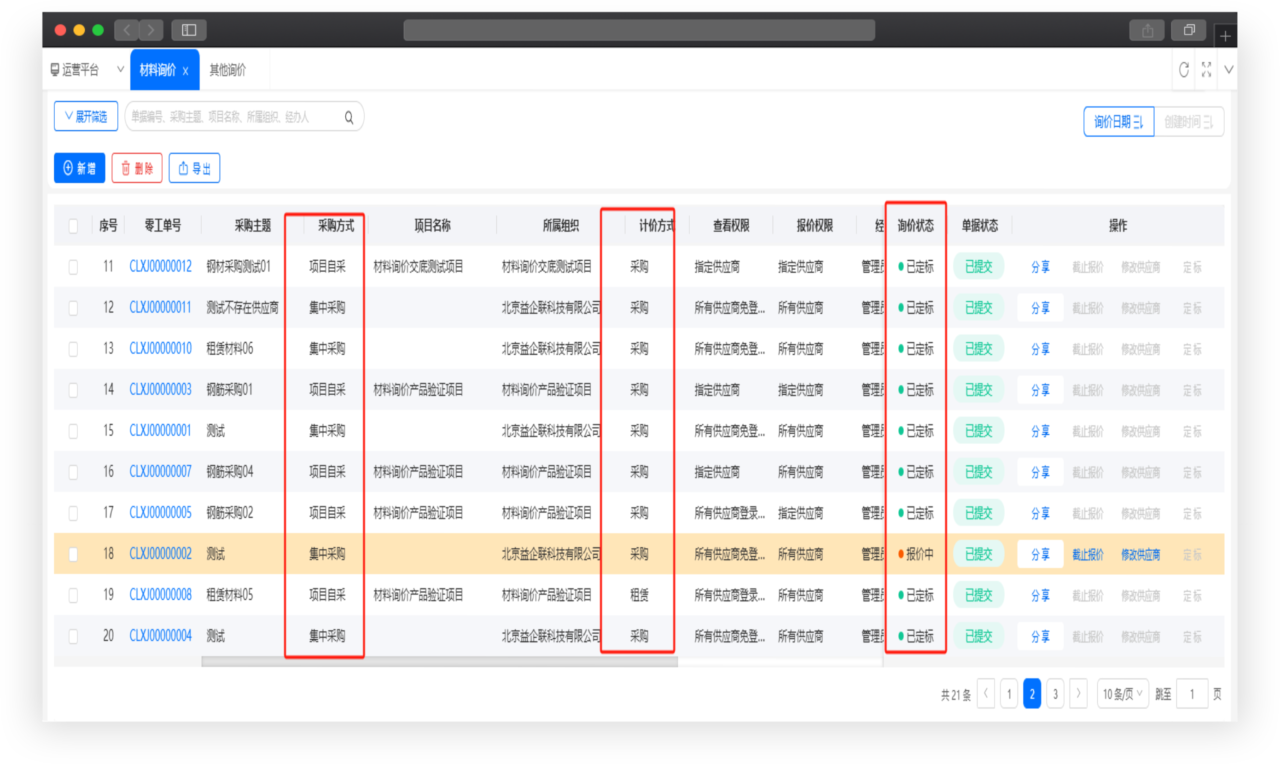This screenshot has height=764, width=1280.
Task: Click the browser share icon
Action: (1147, 31)
